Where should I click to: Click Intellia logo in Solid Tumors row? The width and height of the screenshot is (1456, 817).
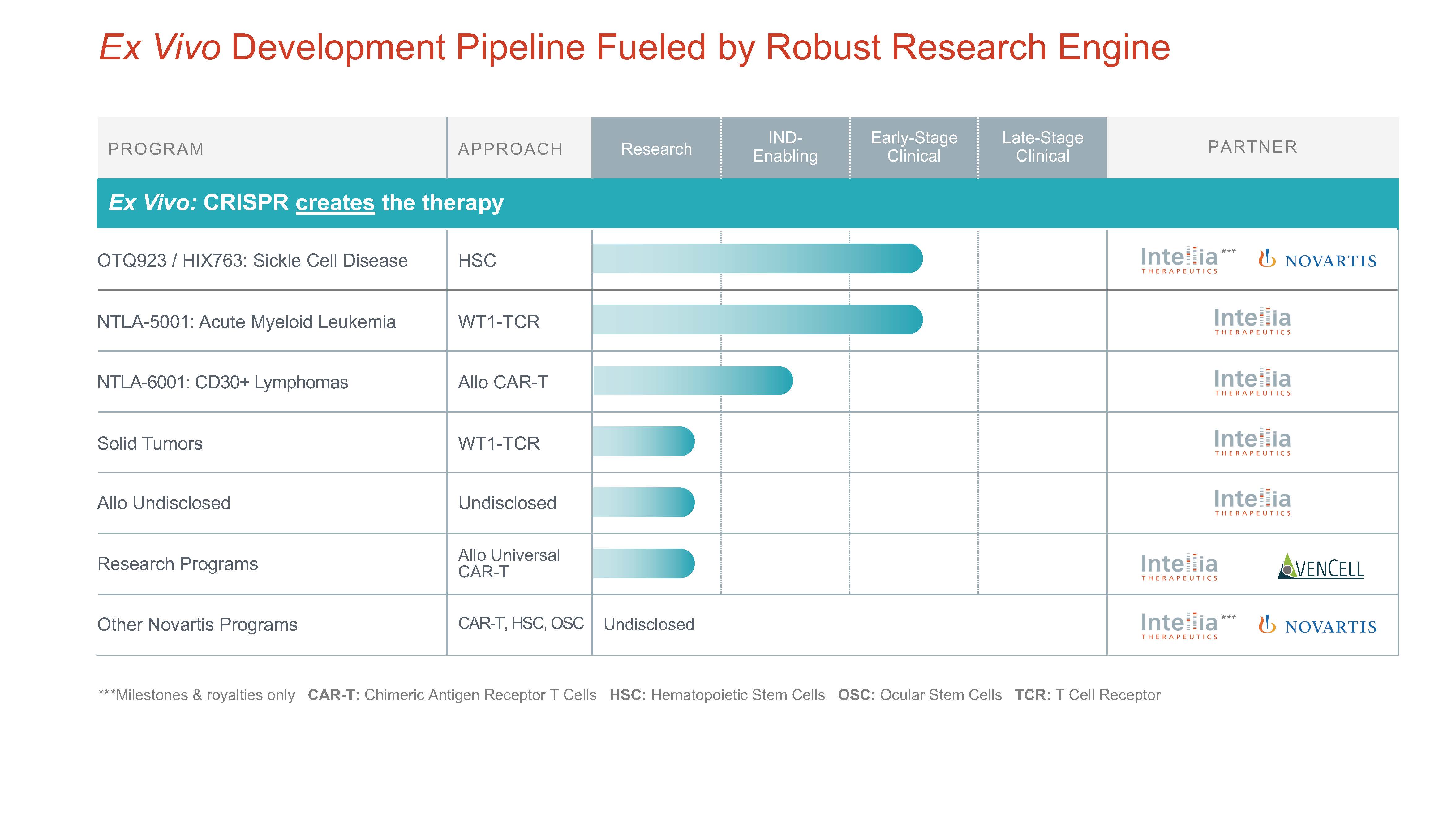pos(1252,442)
